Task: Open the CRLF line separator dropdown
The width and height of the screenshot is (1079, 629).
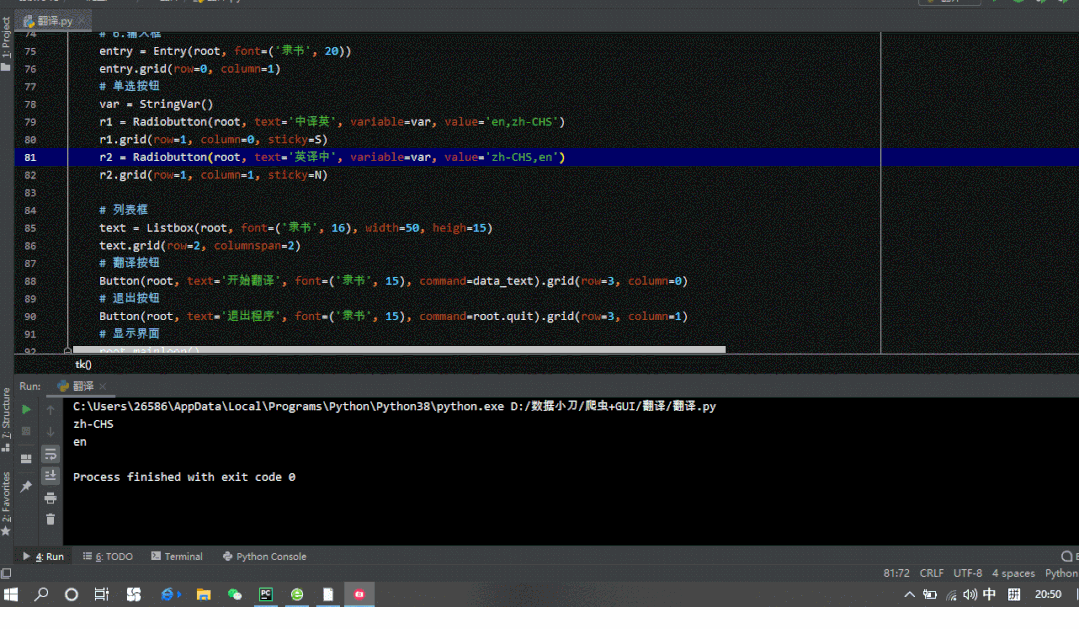Action: pos(931,573)
